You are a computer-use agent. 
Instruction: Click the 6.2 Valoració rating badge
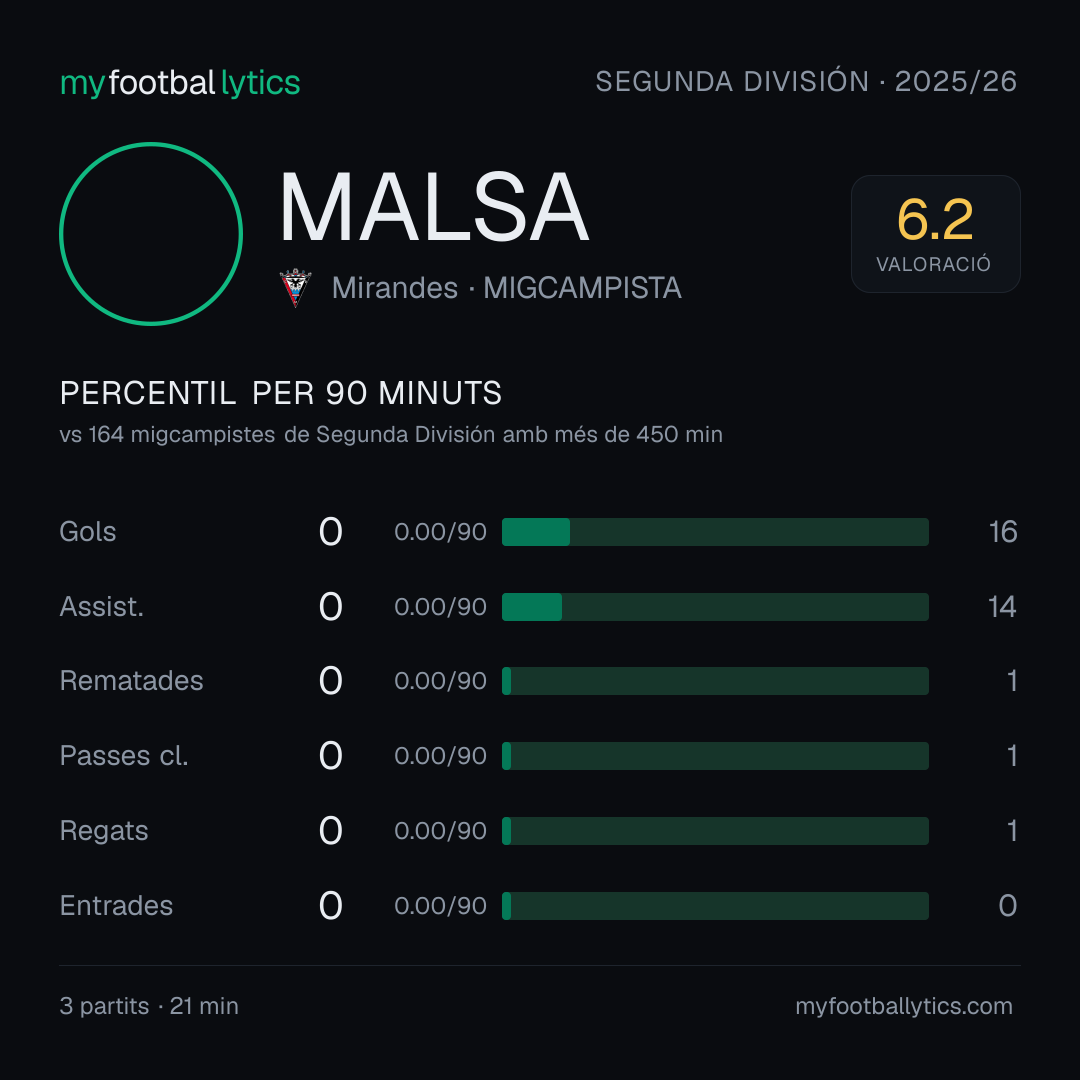(935, 233)
